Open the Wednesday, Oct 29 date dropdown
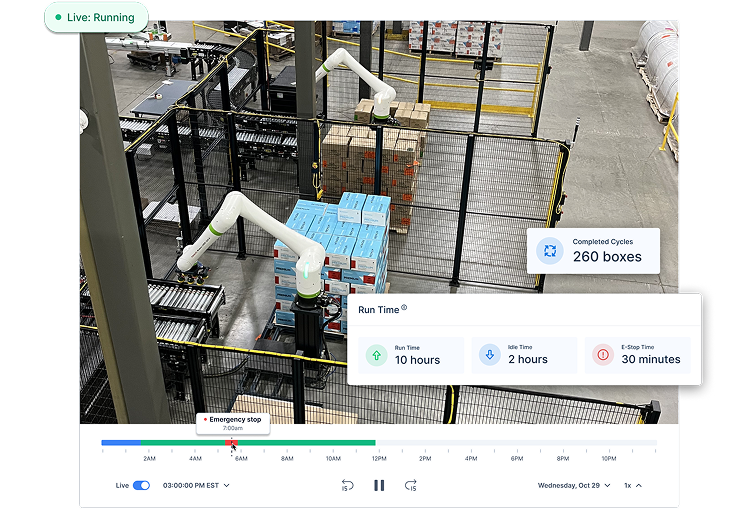 pos(574,486)
